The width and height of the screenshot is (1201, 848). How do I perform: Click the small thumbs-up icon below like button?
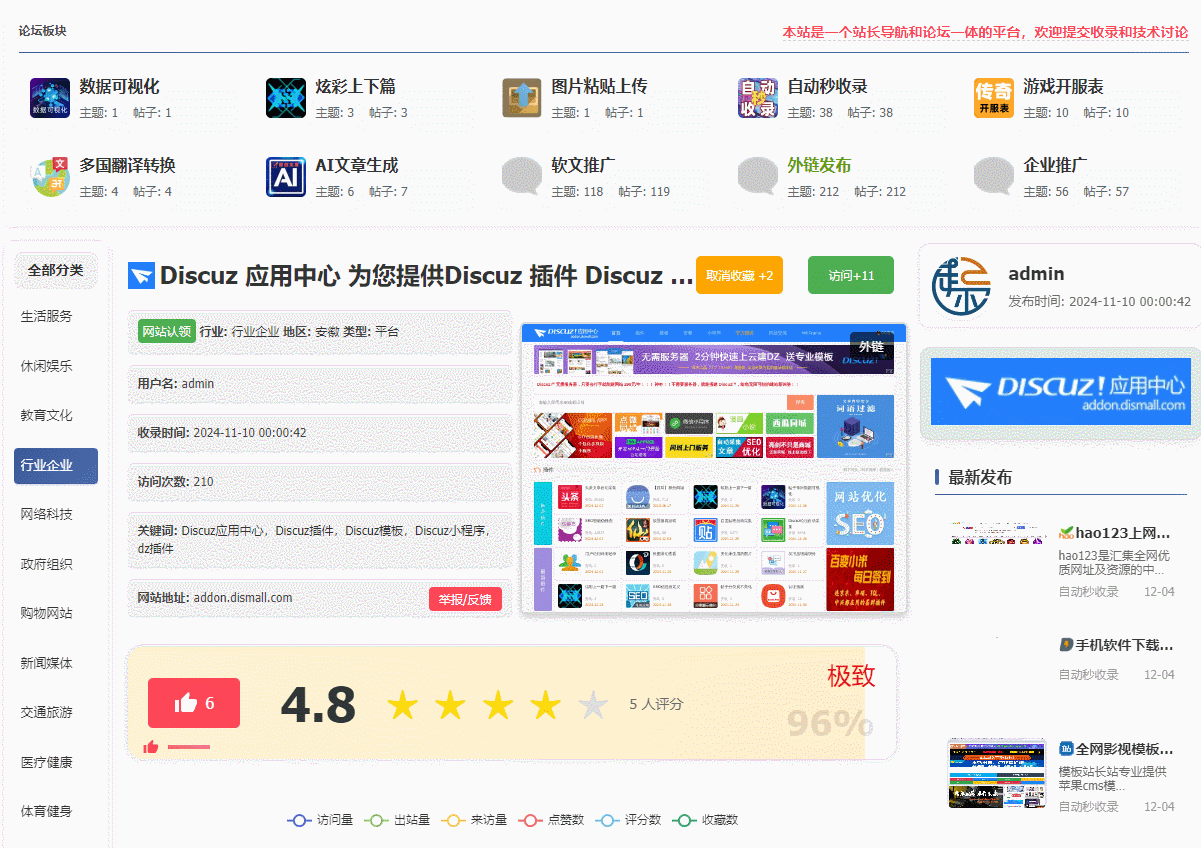(151, 746)
